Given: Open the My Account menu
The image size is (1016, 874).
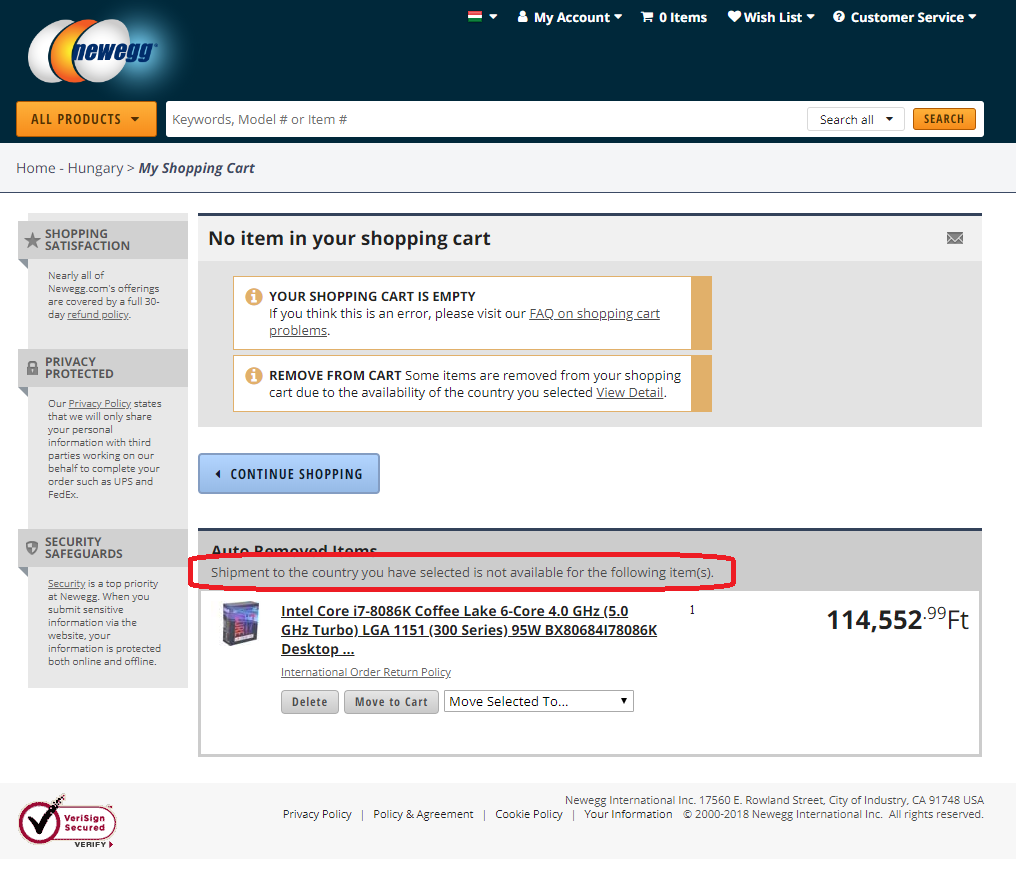Looking at the screenshot, I should (570, 17).
